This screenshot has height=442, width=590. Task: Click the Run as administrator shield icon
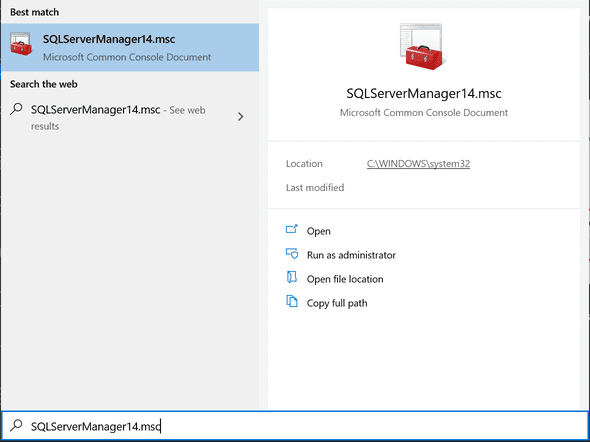(x=292, y=254)
